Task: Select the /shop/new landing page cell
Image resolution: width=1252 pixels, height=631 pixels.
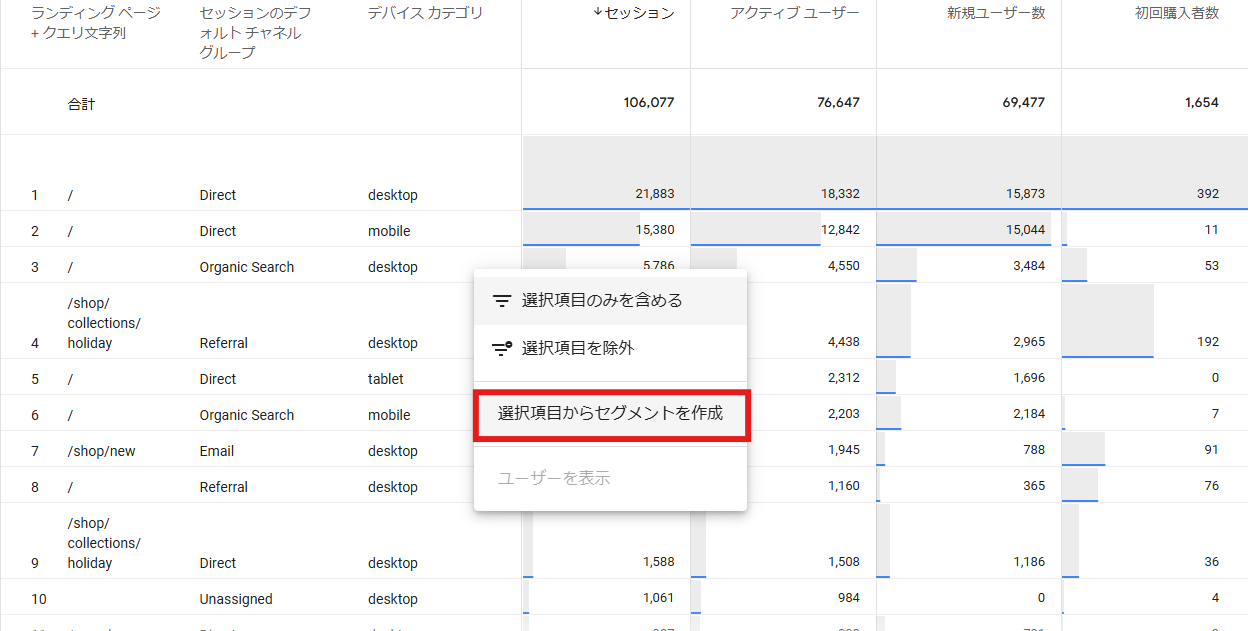Action: (101, 451)
